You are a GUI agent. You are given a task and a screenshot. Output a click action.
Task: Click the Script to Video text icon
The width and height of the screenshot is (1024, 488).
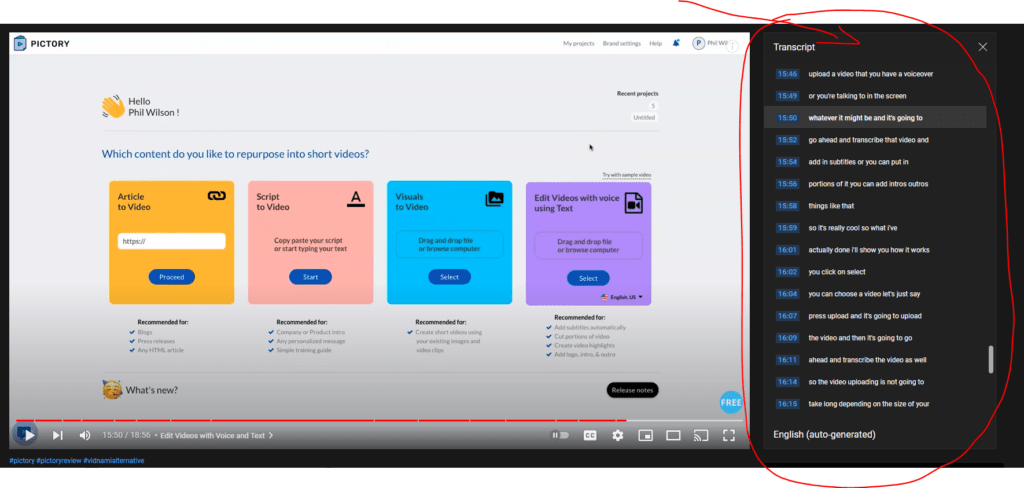click(x=355, y=199)
